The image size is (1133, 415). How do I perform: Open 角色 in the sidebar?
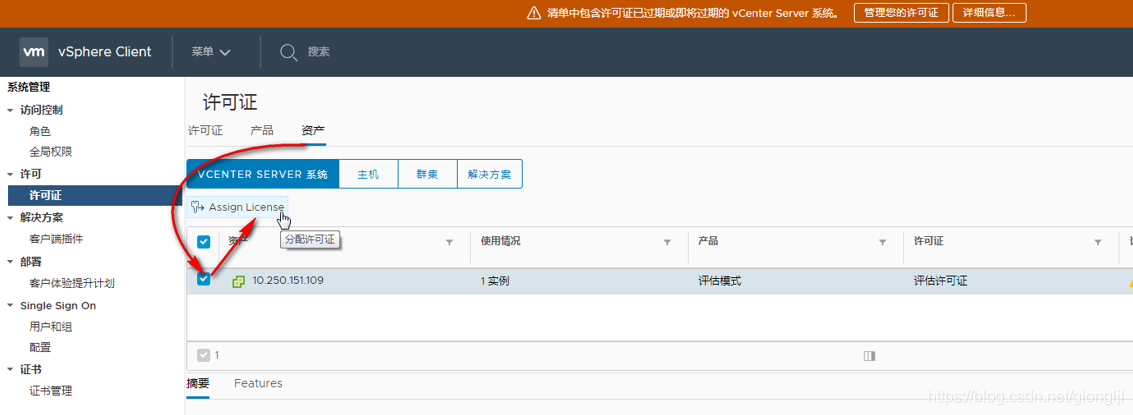(x=40, y=132)
